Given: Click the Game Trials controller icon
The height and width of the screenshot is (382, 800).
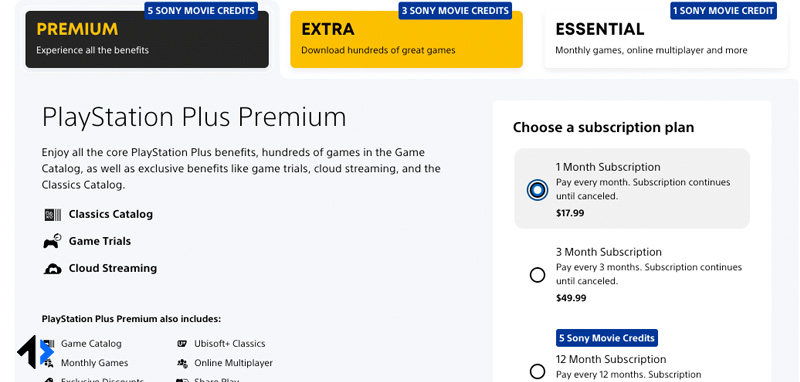Looking at the screenshot, I should click(52, 241).
